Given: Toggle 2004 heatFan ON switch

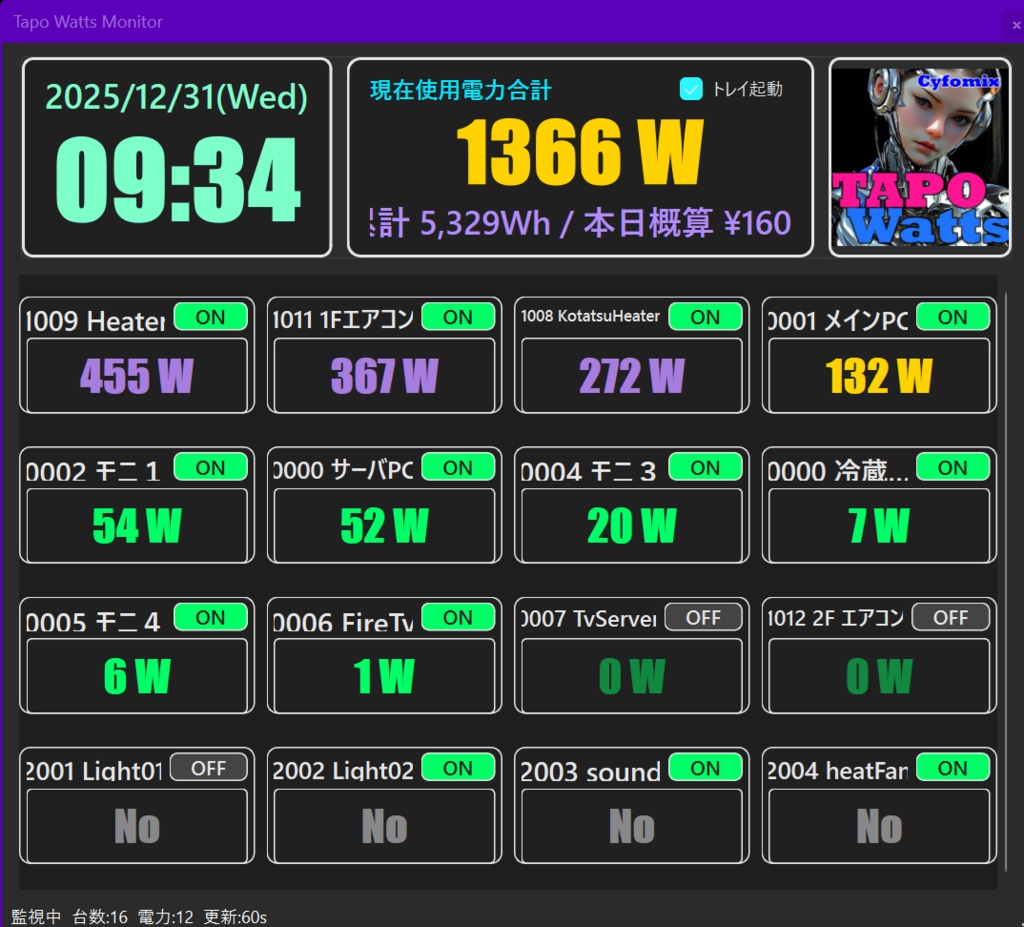Looking at the screenshot, I should tap(952, 767).
